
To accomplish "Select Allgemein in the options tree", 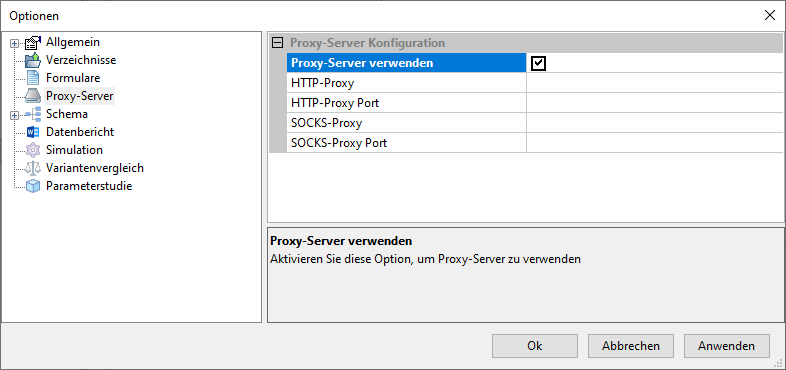I will [x=73, y=42].
